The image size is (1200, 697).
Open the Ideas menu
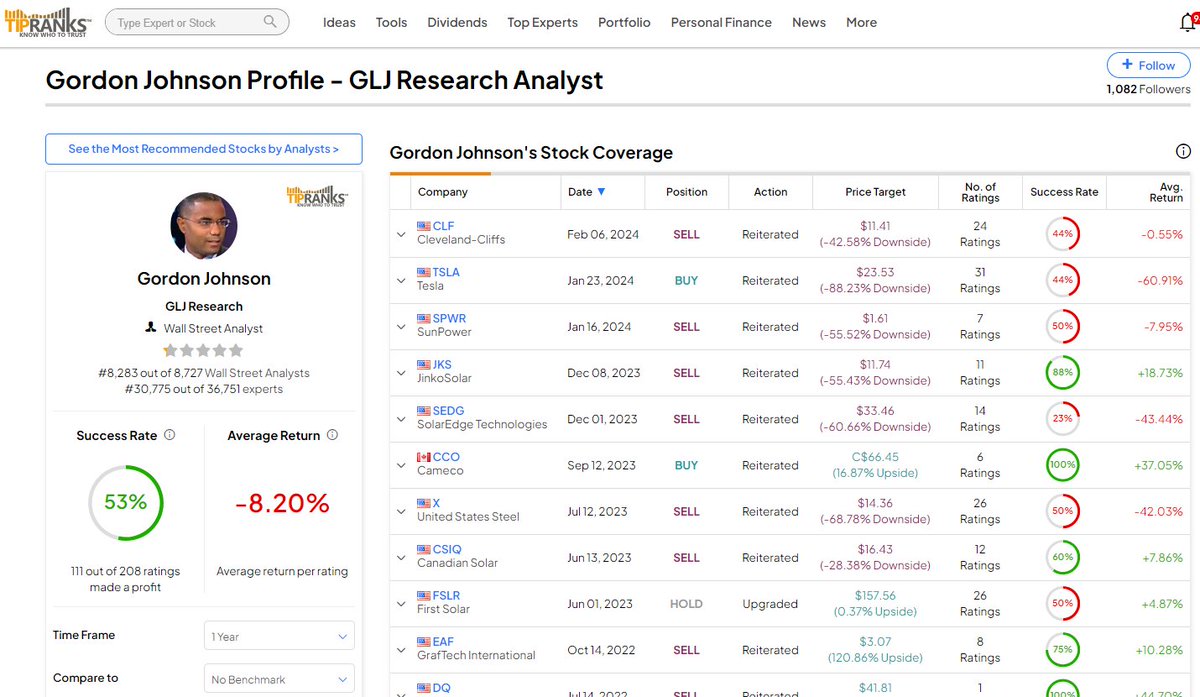click(x=339, y=22)
